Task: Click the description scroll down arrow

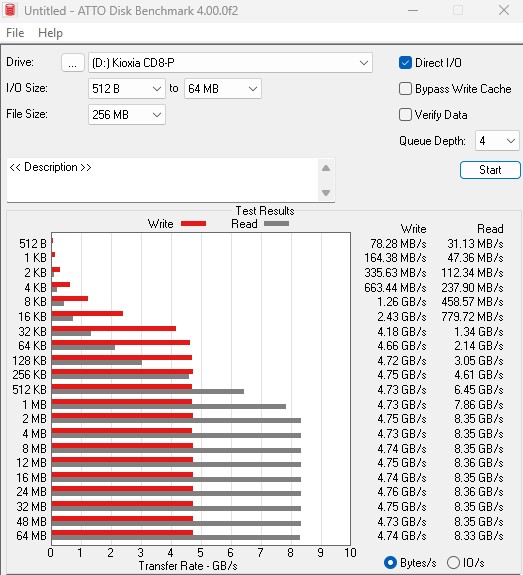Action: click(x=326, y=193)
